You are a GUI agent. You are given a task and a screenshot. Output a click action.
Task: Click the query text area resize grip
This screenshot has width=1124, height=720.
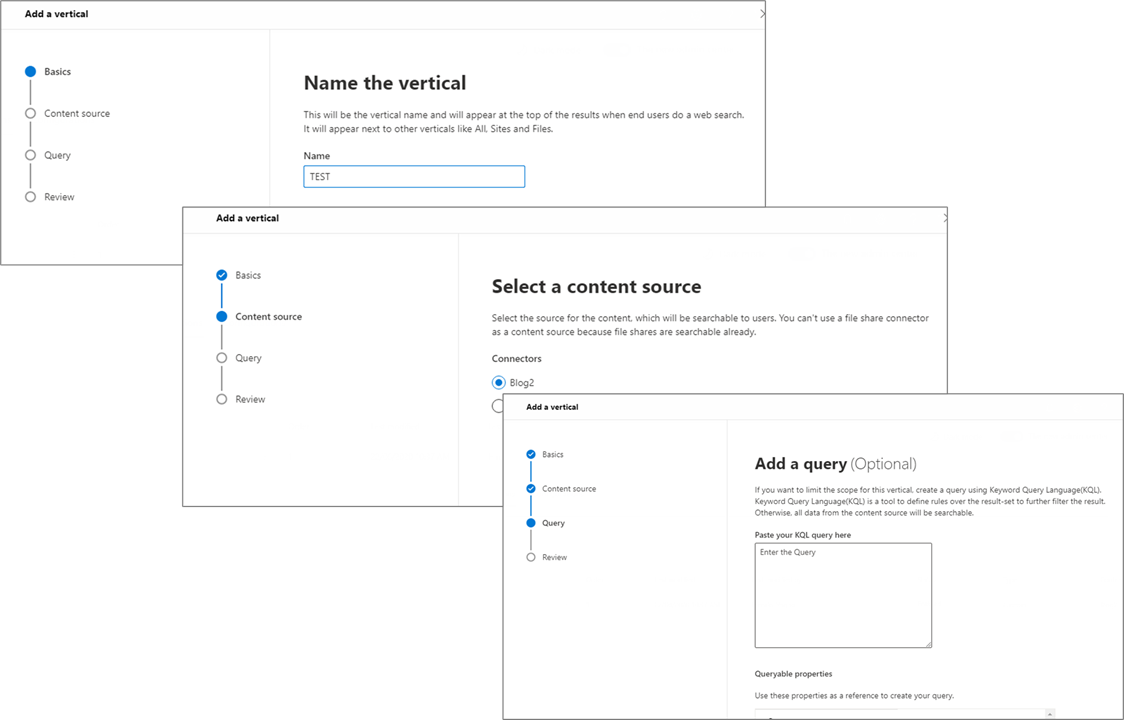click(928, 644)
